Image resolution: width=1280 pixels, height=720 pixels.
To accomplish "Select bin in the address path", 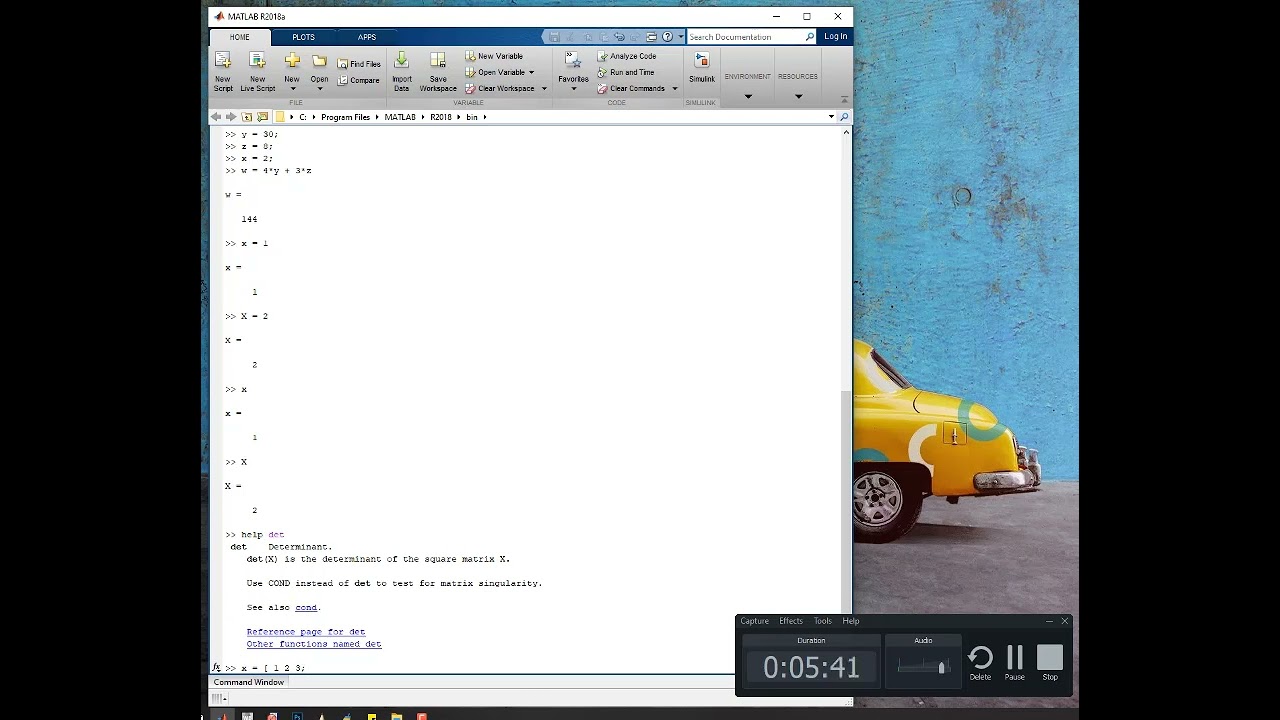I will pos(472,117).
